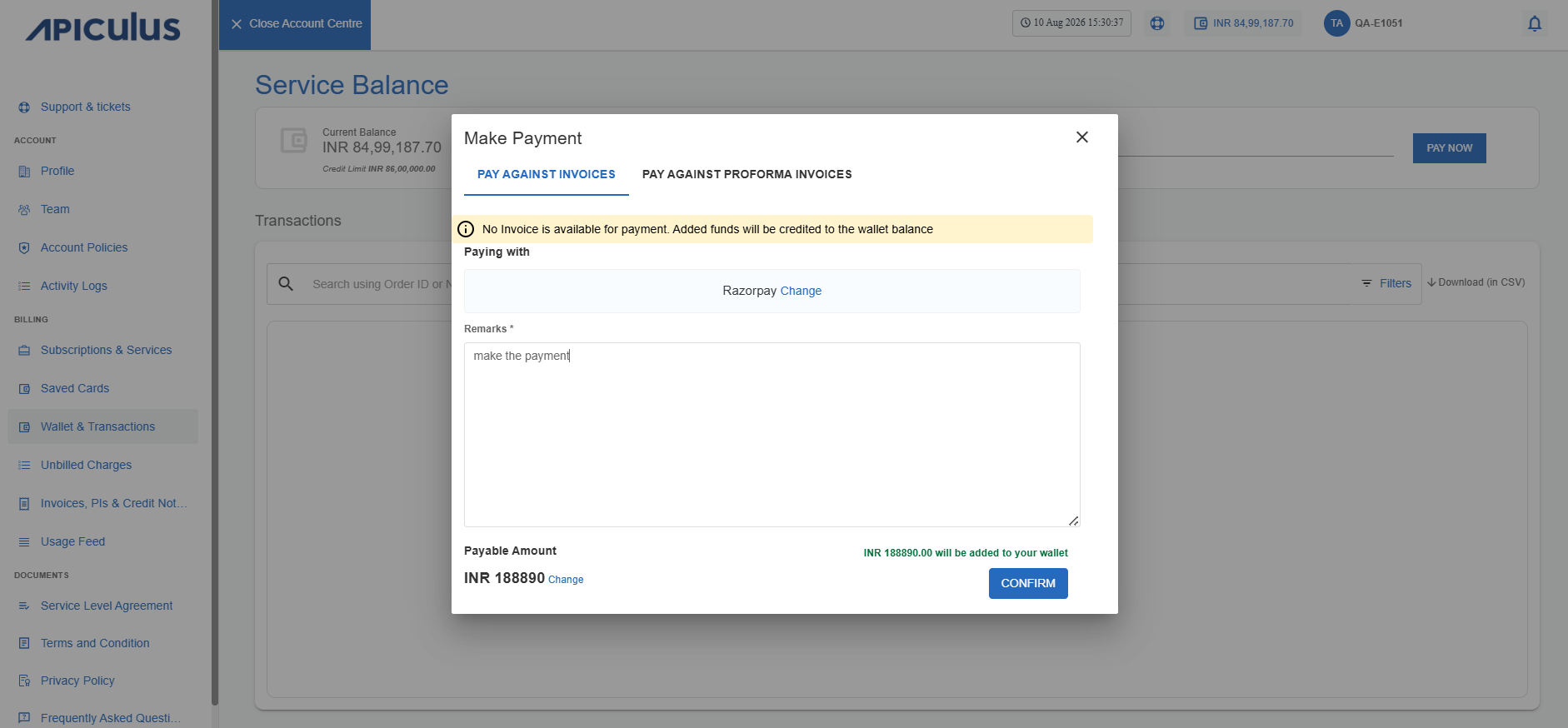Click the Invoices, PIs & Credit Notes icon

tap(24, 504)
